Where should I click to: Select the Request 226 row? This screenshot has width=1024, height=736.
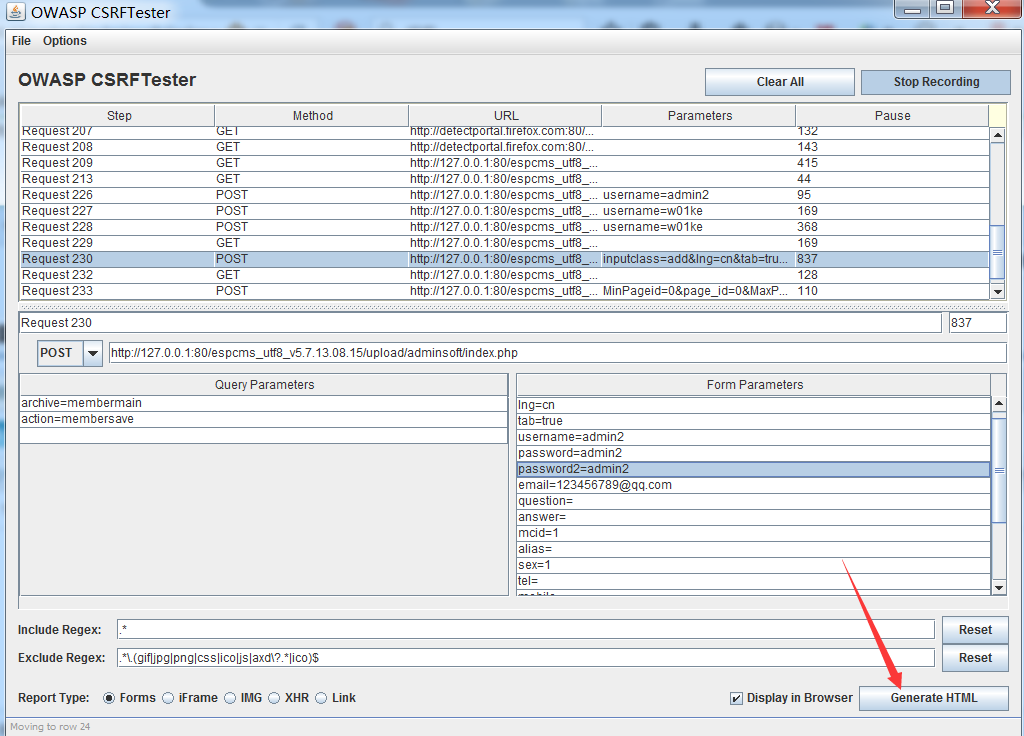pyautogui.click(x=505, y=195)
